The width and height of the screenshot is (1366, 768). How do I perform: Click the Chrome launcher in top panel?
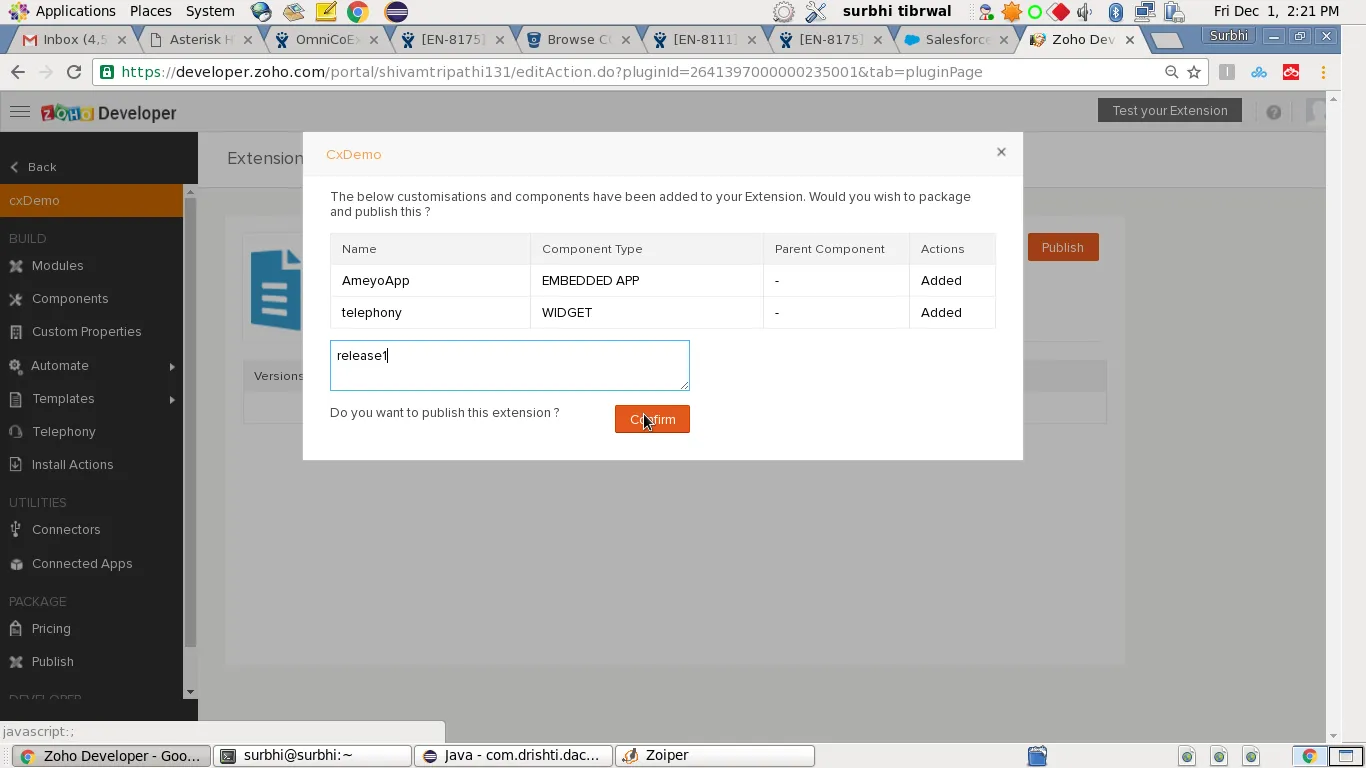[x=357, y=12]
